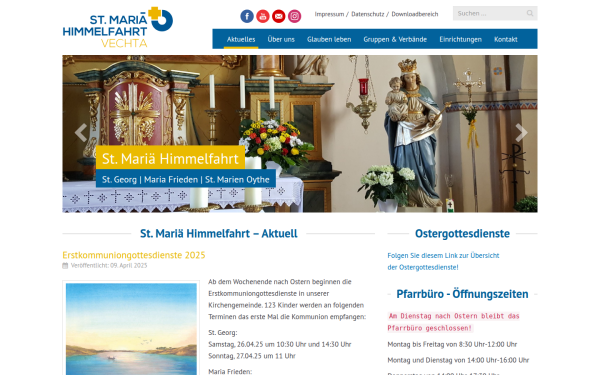
Task: Open the Datenschutz link
Action: (x=367, y=14)
